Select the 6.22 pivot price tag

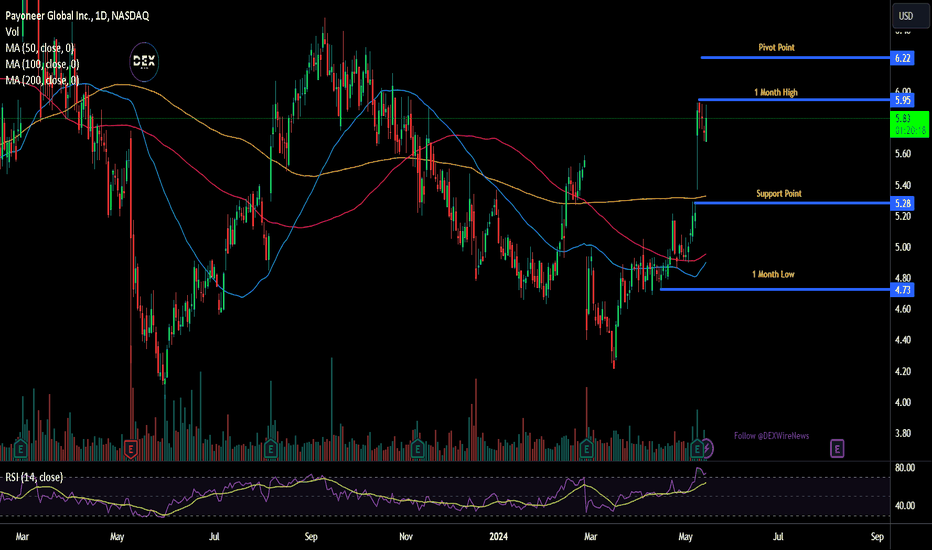(x=902, y=58)
